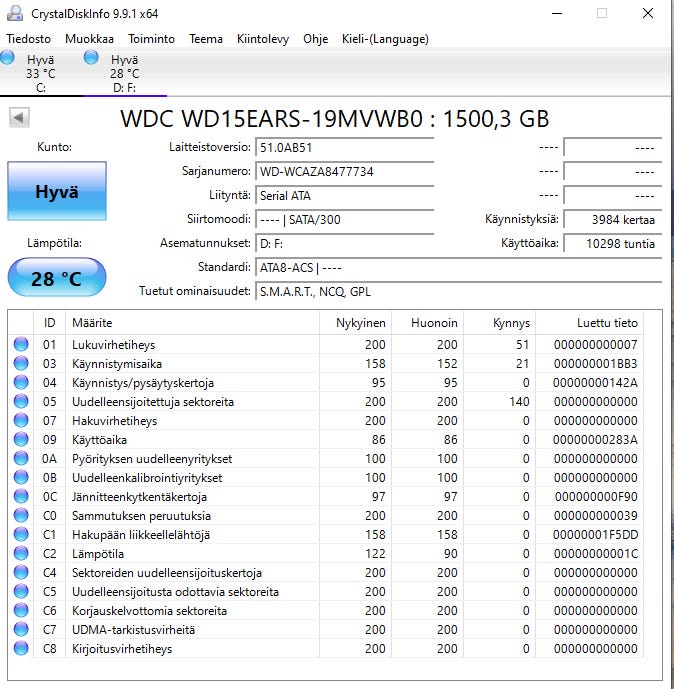Click the blue status orb for drive D: F:

pyautogui.click(x=91, y=58)
